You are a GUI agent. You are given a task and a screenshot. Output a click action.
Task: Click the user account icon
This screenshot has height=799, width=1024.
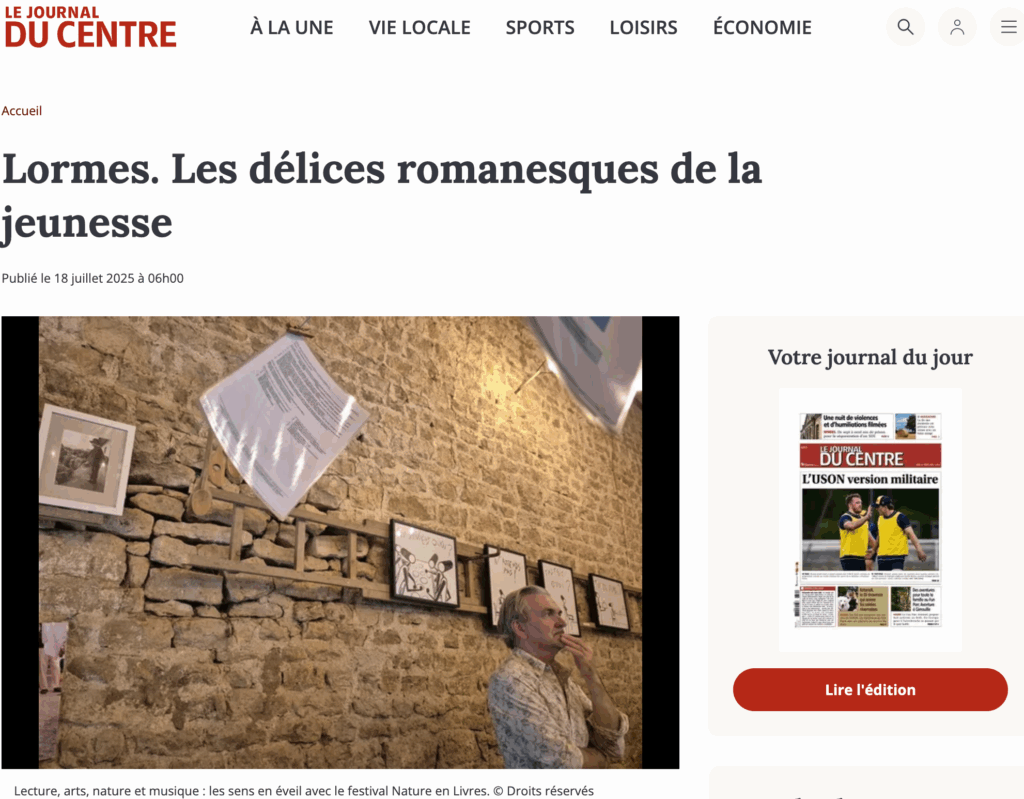(957, 27)
